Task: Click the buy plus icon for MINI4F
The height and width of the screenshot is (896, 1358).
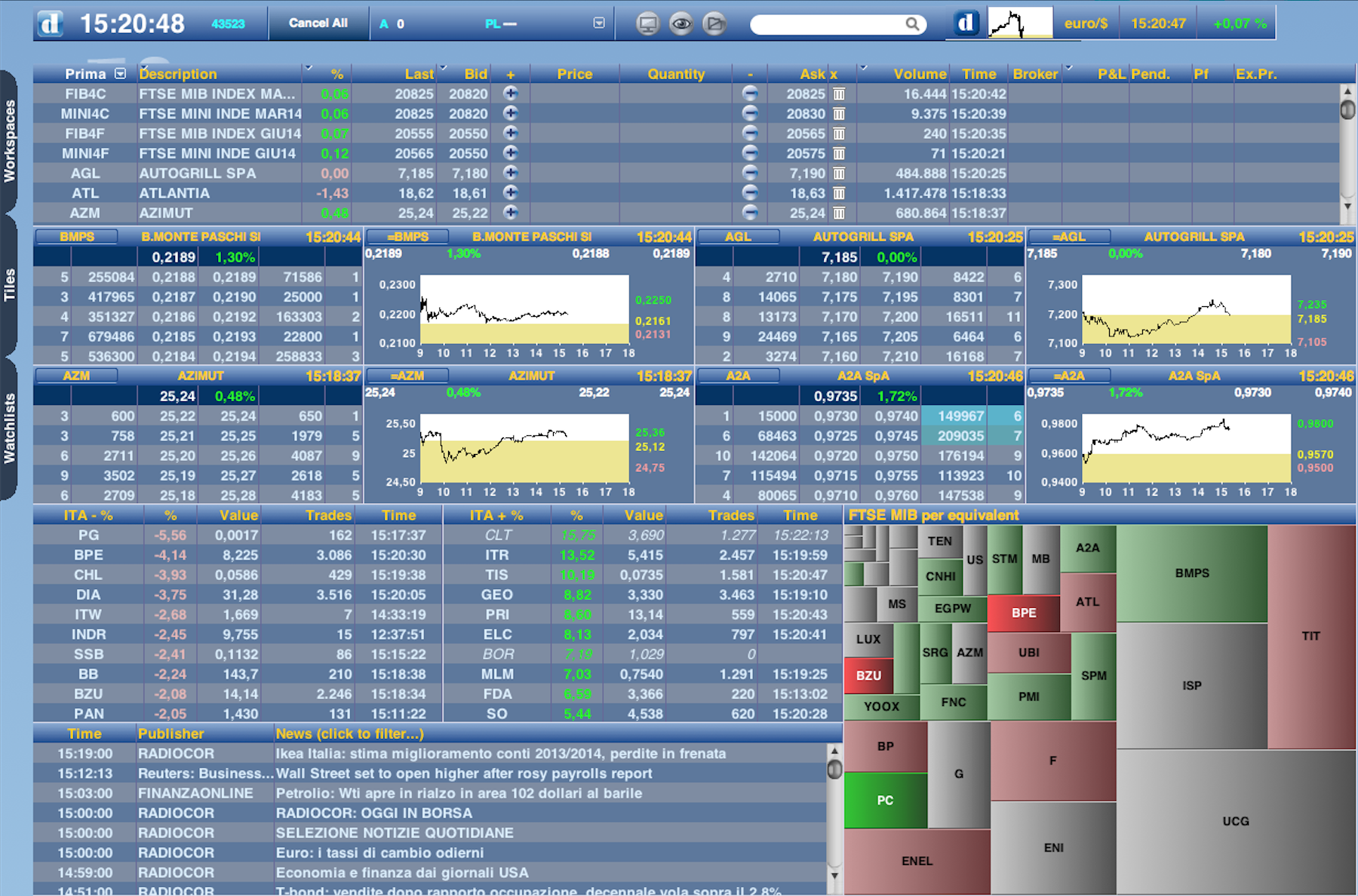Action: [511, 152]
